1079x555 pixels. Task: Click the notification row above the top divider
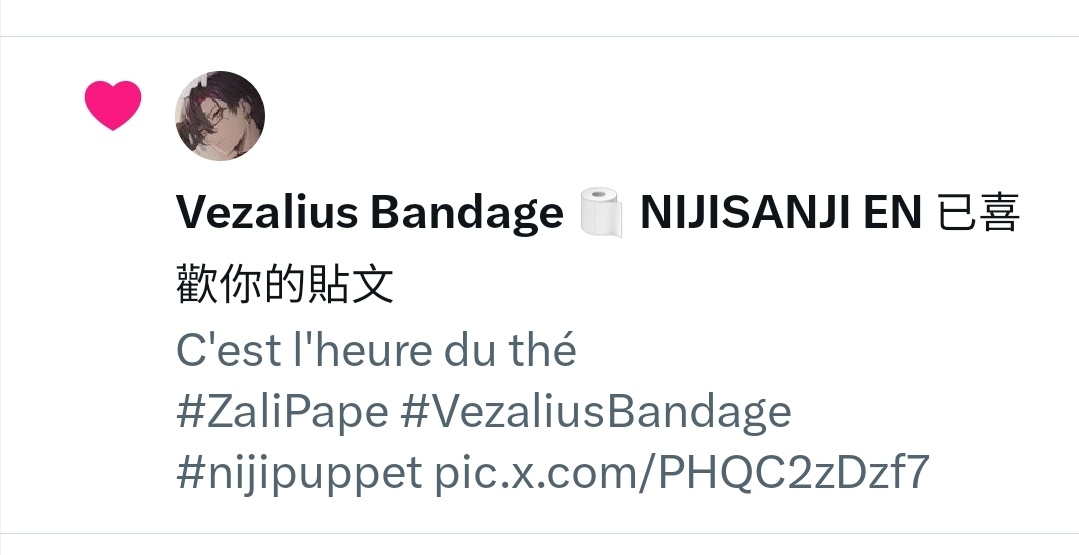tap(540, 17)
